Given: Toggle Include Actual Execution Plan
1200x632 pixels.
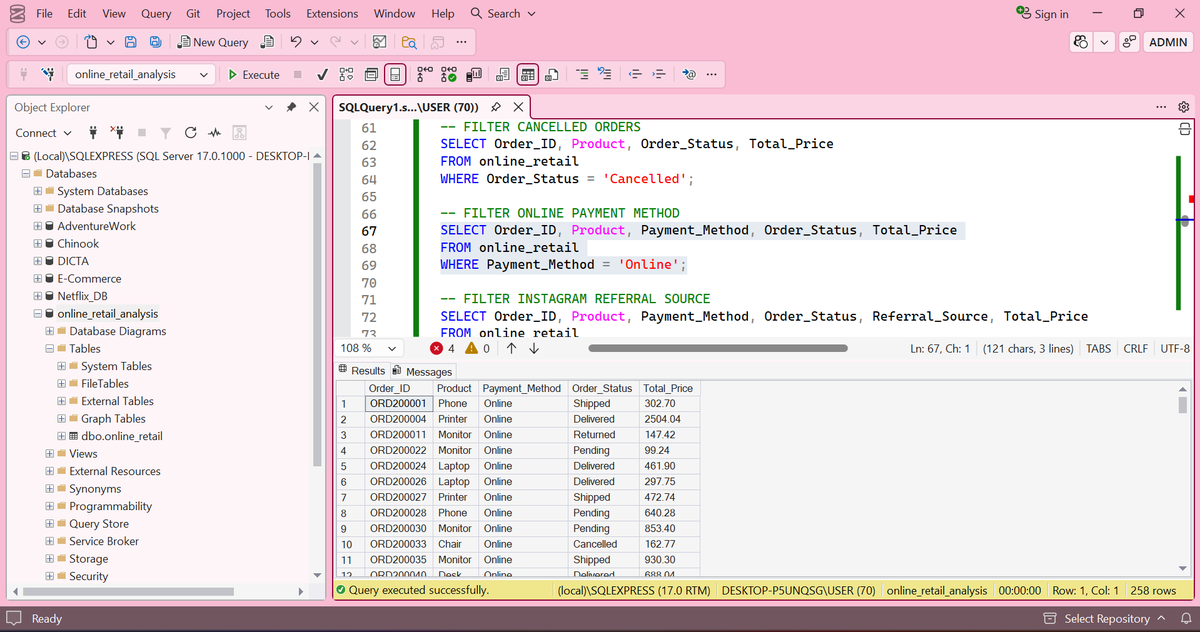Looking at the screenshot, I should click(x=424, y=74).
